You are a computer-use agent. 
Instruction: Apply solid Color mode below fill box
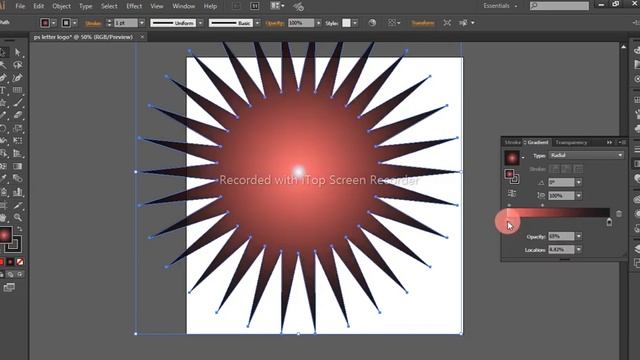coord(1,262)
